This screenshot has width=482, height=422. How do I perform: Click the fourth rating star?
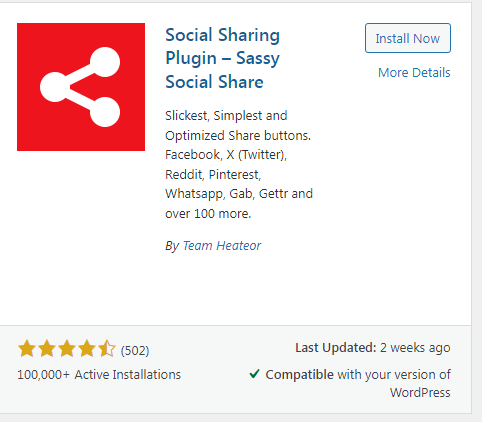[87, 349]
